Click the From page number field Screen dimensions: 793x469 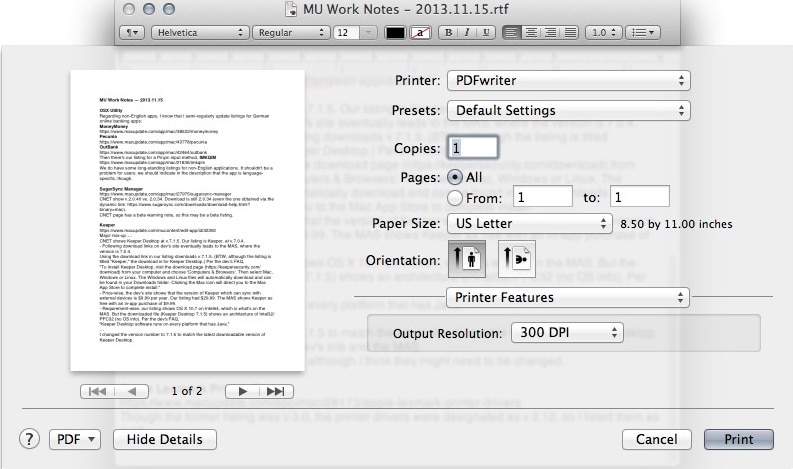point(543,197)
